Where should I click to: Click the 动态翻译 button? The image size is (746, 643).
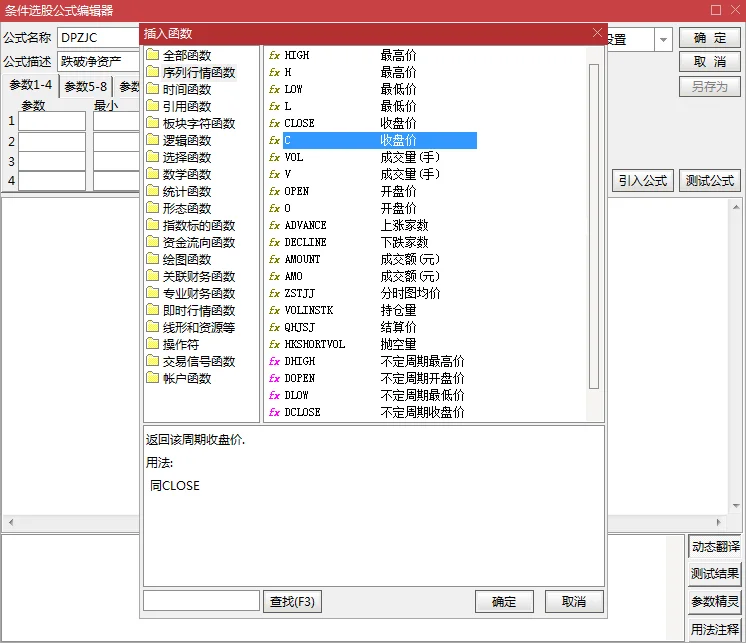tap(715, 546)
